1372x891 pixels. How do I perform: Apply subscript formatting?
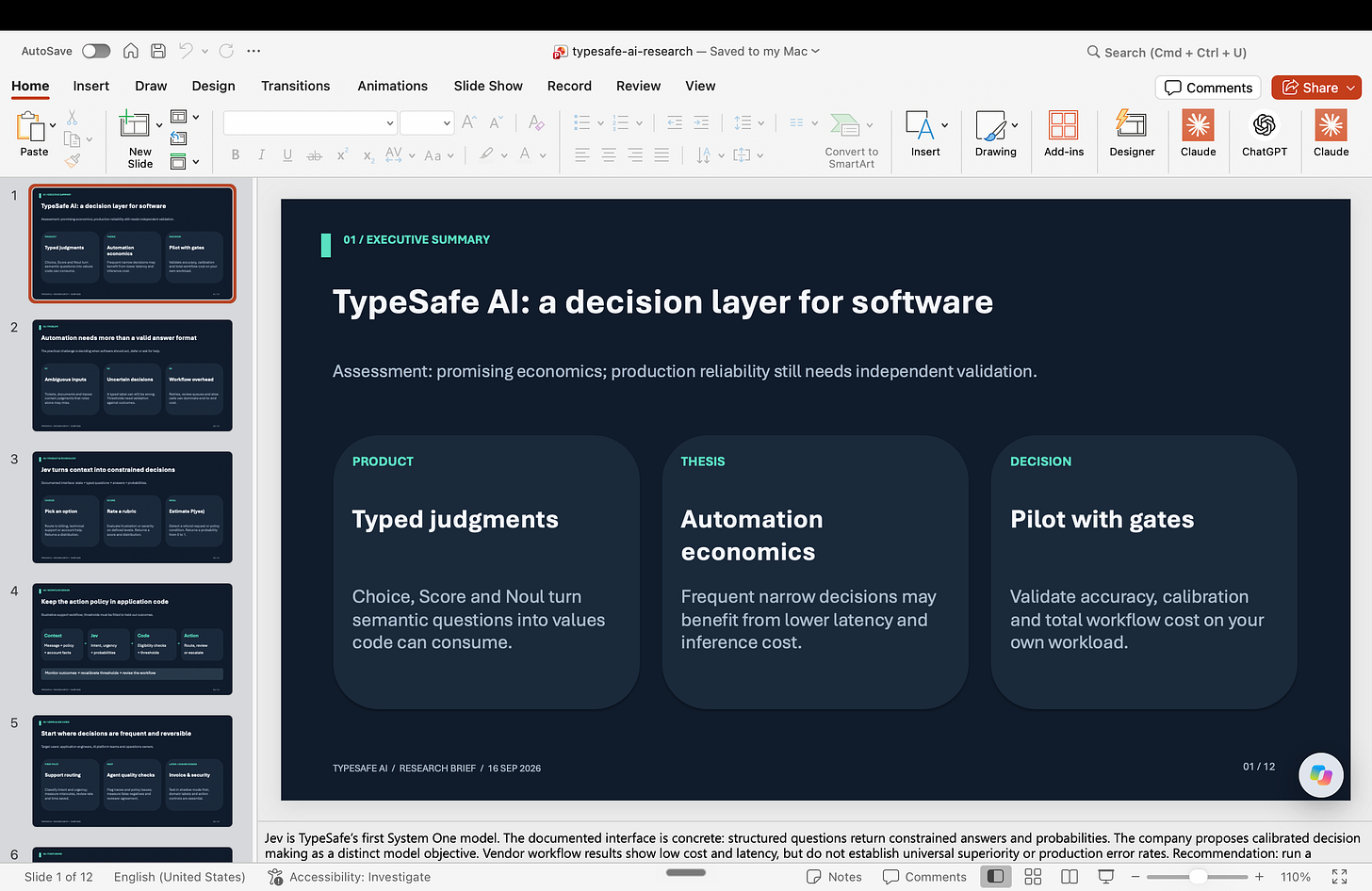368,156
